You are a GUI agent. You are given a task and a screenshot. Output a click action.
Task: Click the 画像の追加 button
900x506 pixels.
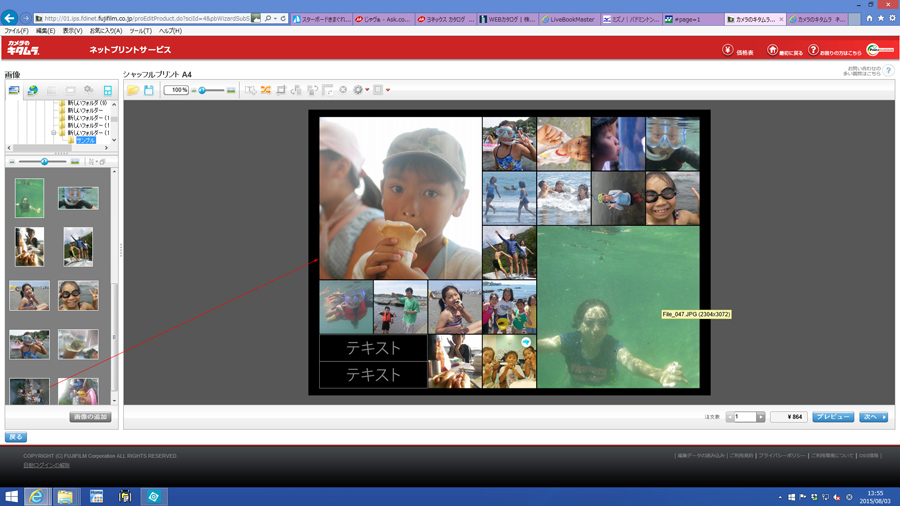point(90,417)
